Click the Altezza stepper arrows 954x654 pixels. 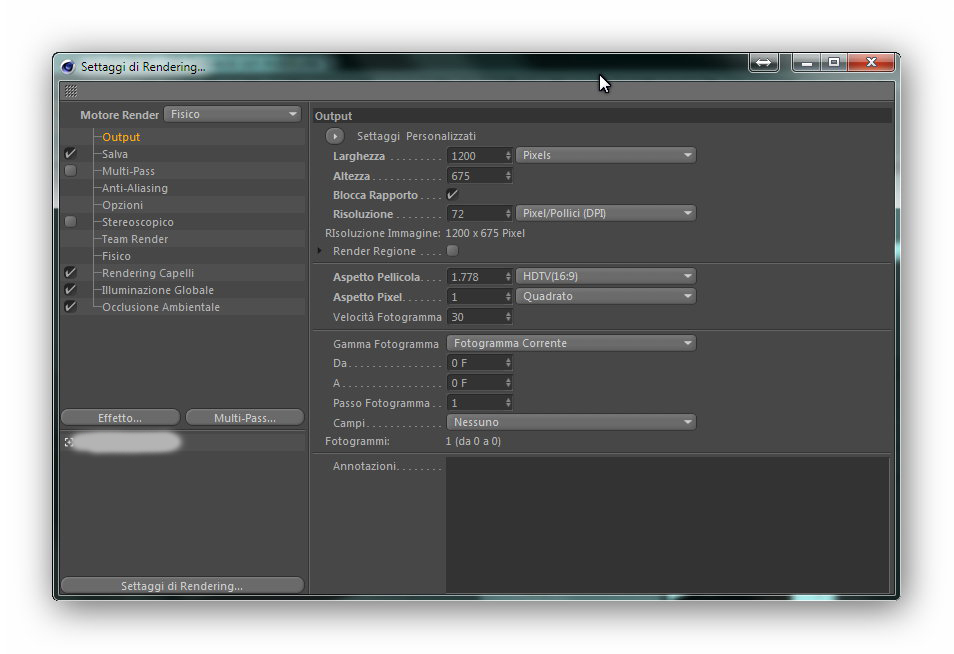pos(509,176)
